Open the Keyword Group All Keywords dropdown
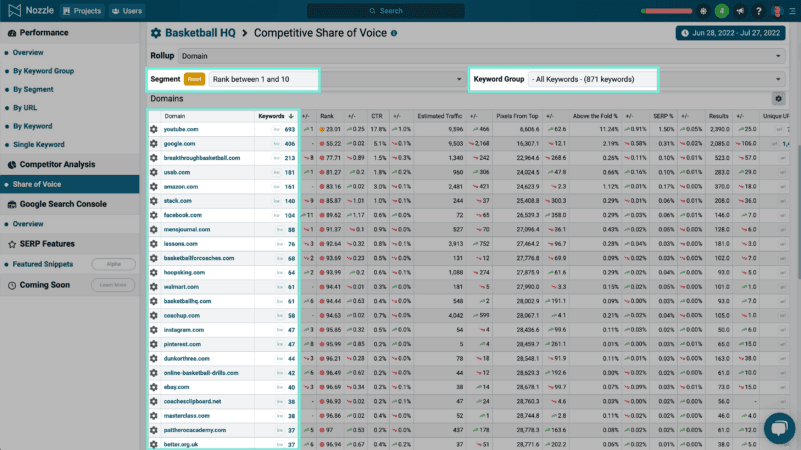This screenshot has width=801, height=450. point(656,79)
